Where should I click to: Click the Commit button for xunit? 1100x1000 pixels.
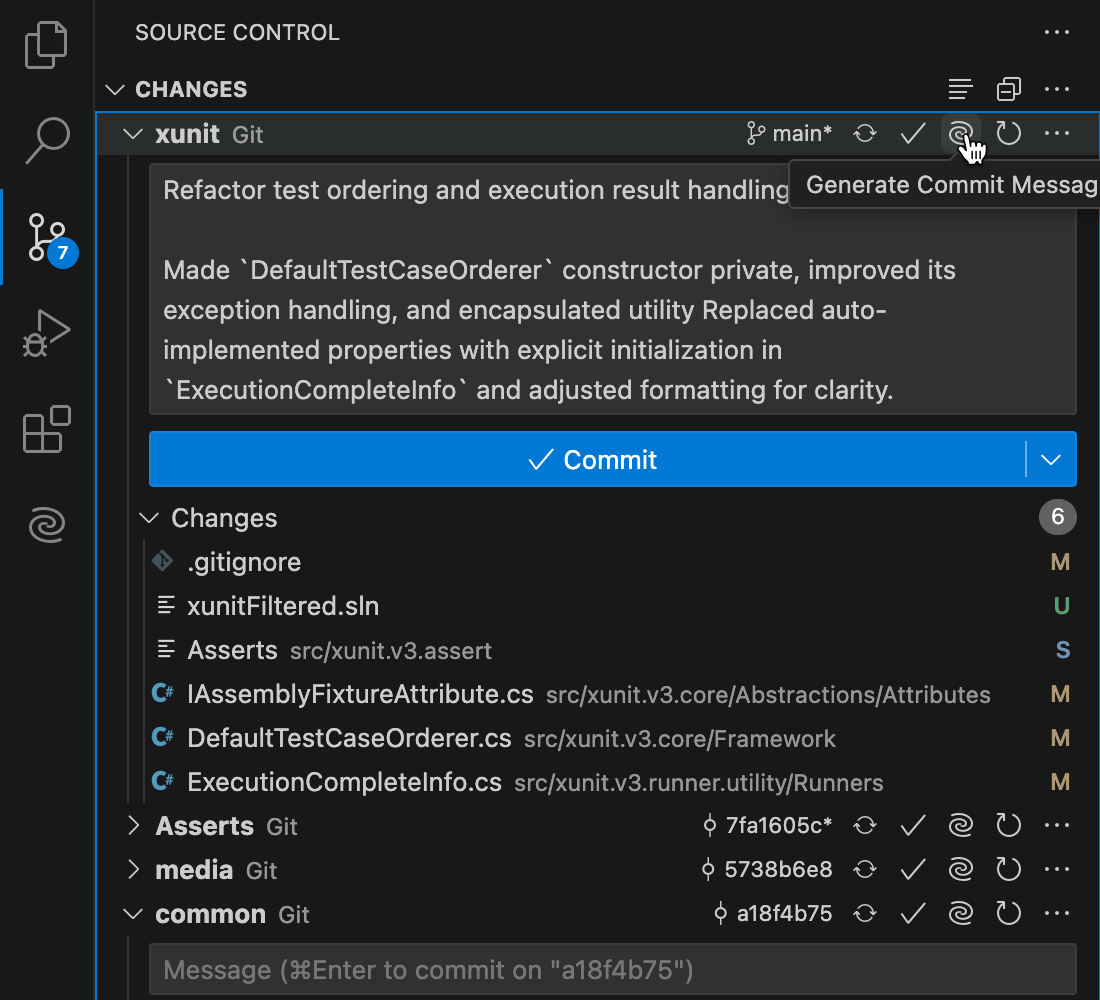(591, 459)
